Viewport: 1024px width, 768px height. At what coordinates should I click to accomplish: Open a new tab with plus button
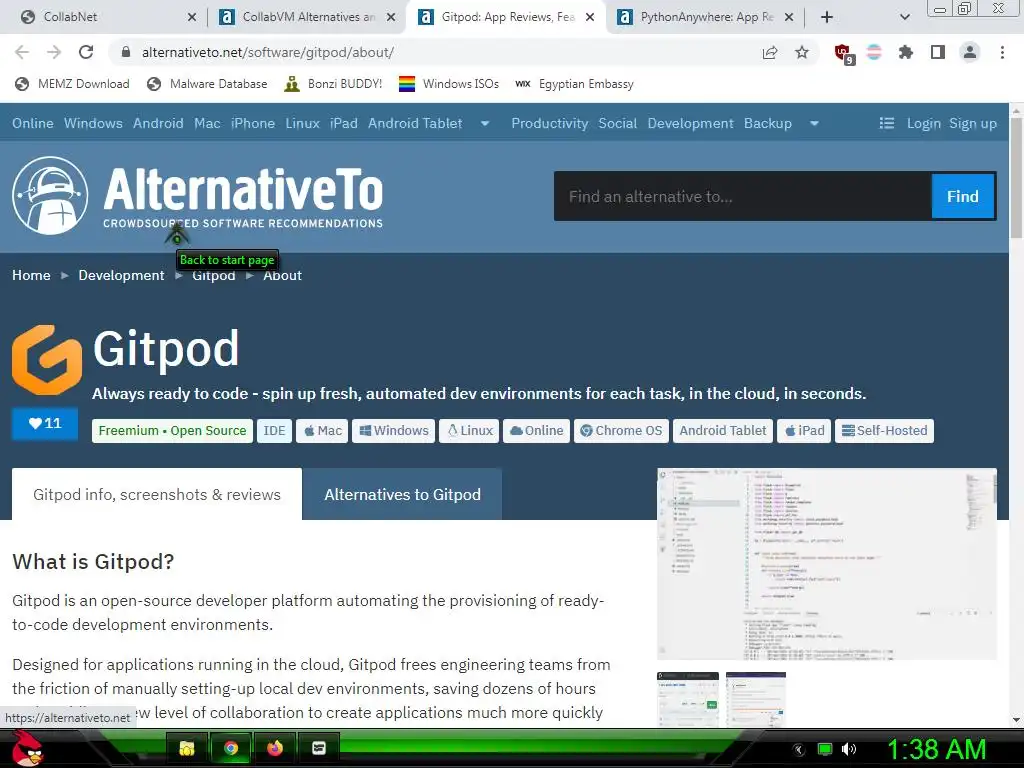click(x=827, y=17)
